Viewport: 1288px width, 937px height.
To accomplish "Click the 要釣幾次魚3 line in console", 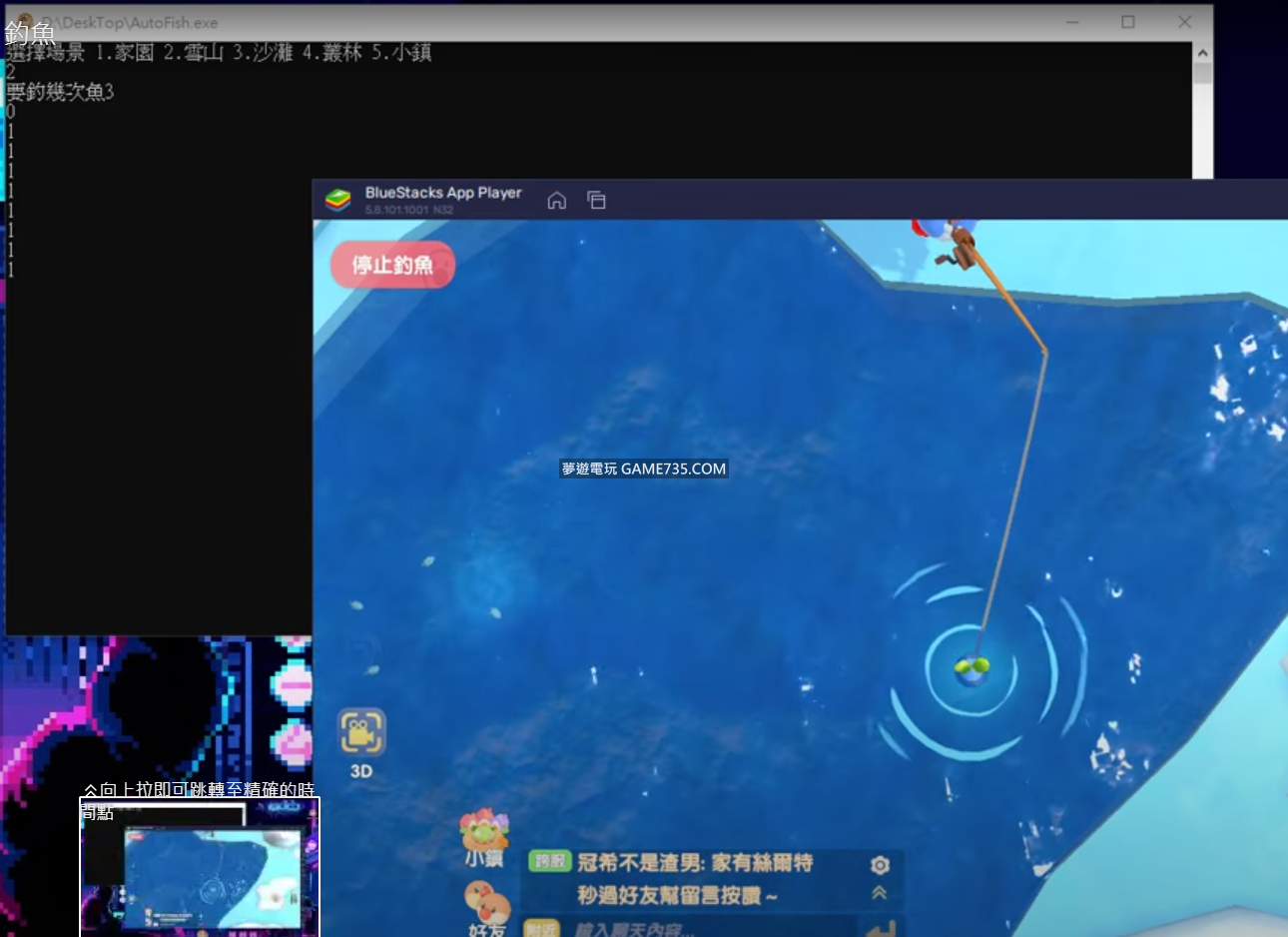I will click(x=61, y=92).
